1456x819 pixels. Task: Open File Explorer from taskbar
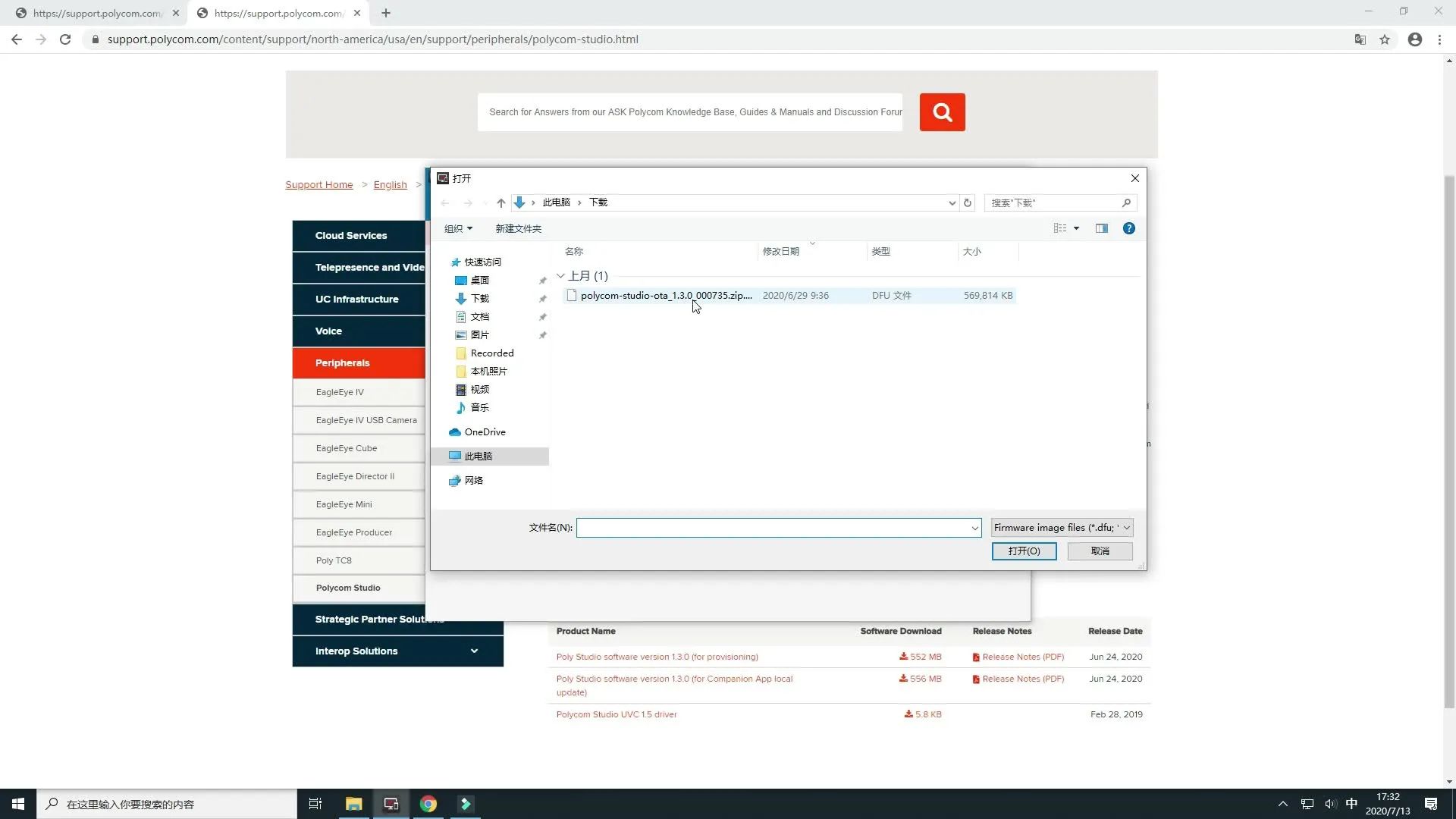coord(353,804)
